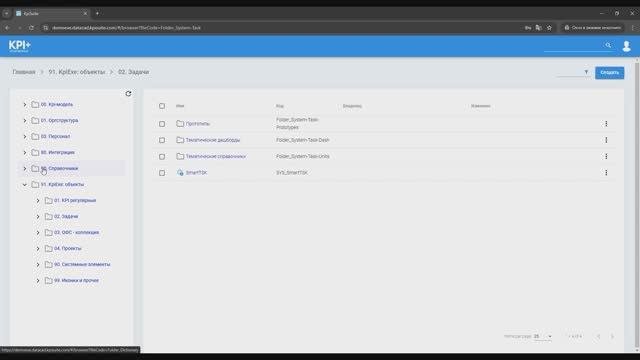Click the folder icon of 00. Kpi-модель
Viewport: 640px width, 360px height.
coord(35,104)
